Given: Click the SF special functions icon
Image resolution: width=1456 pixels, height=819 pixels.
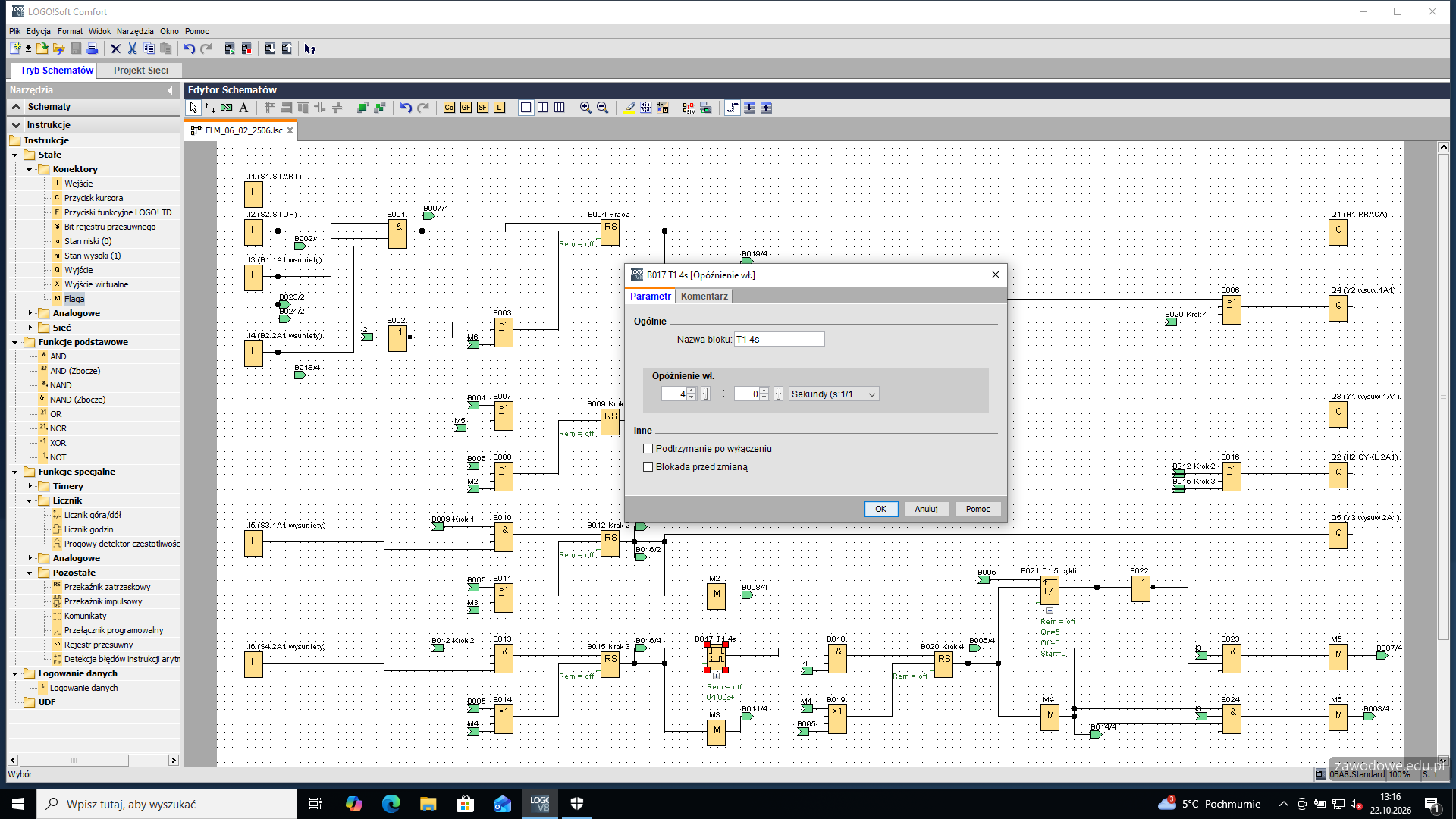Looking at the screenshot, I should (482, 108).
